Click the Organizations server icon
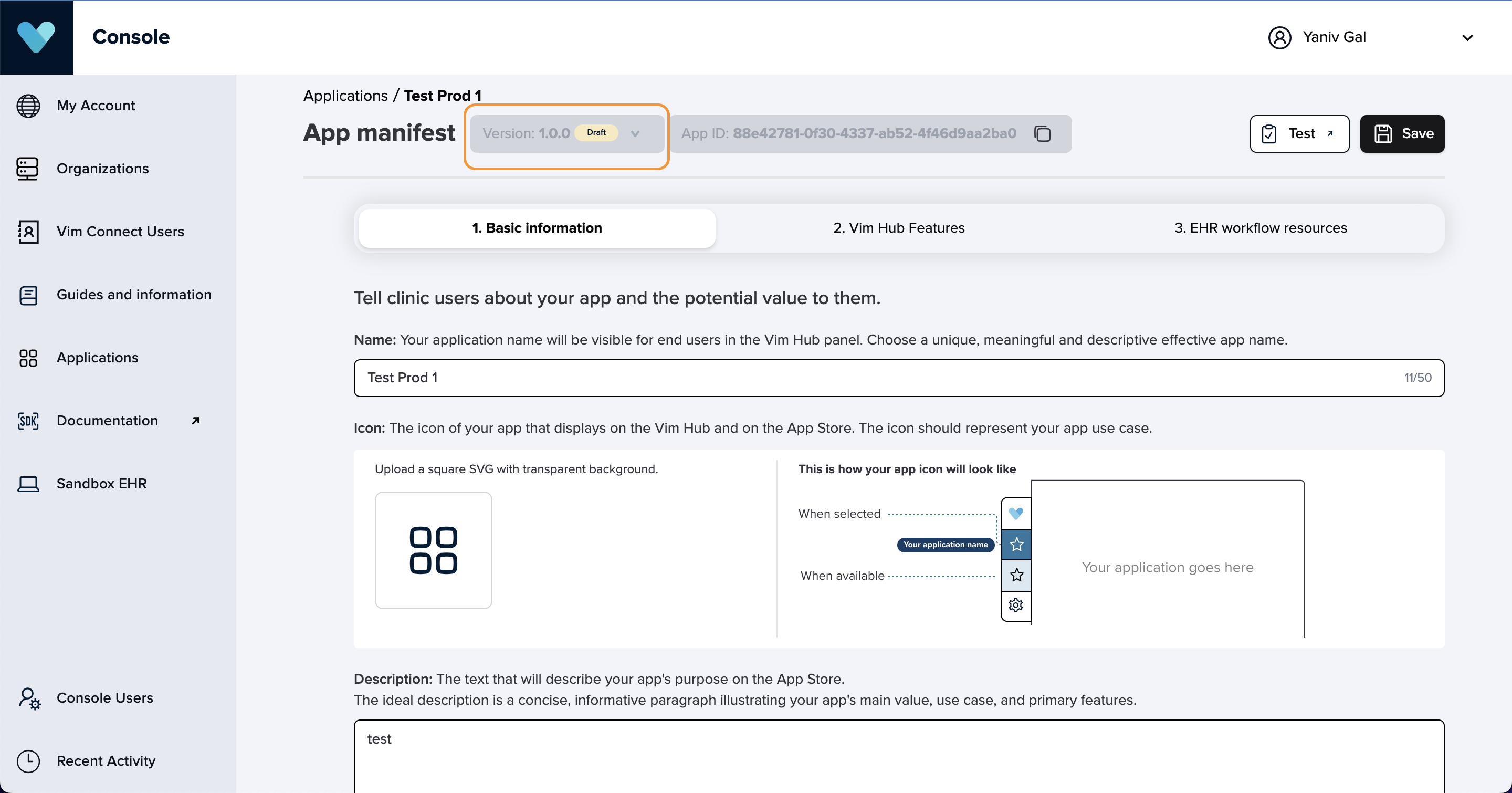Screen dimensions: 1512x793 pos(28,169)
